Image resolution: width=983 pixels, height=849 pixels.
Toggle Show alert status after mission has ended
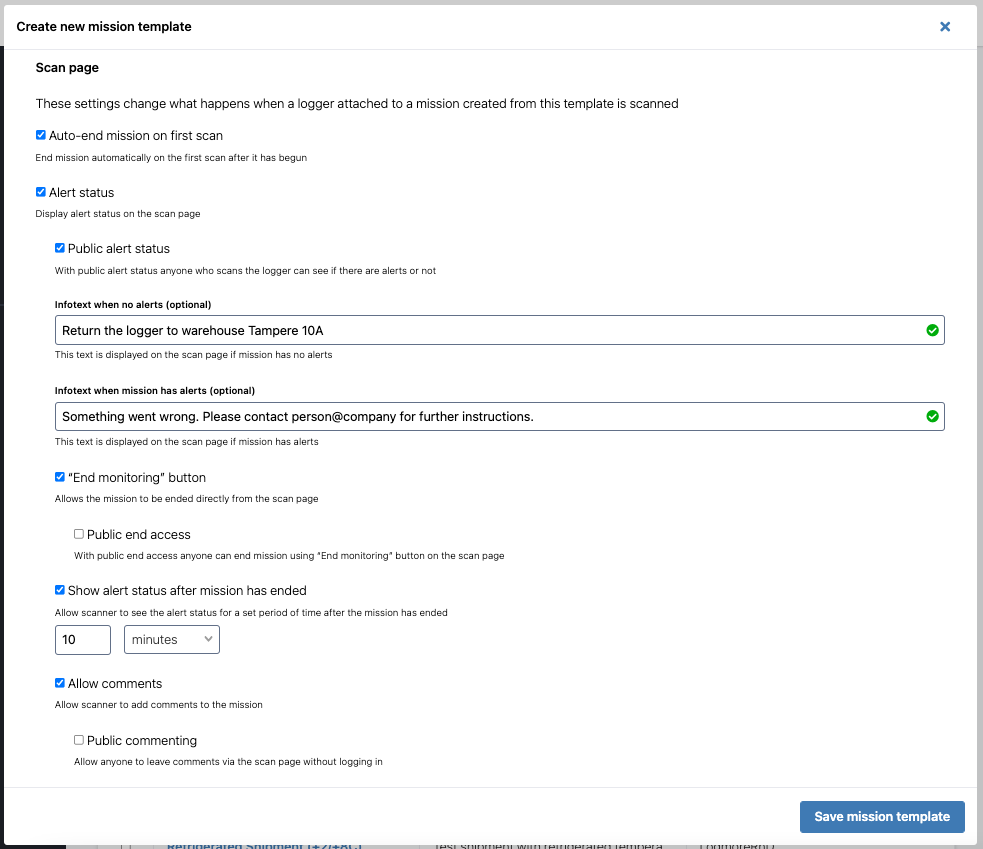pos(59,590)
